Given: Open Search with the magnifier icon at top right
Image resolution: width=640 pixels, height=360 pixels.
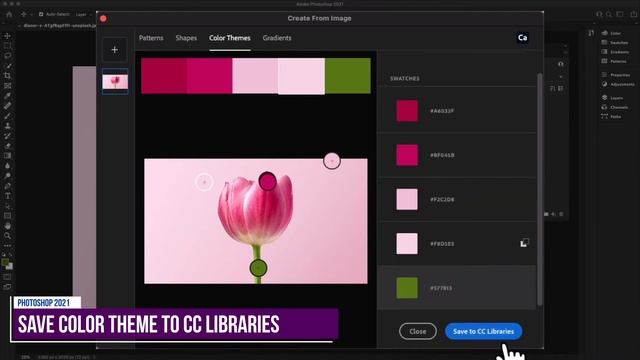Looking at the screenshot, I should point(609,14).
